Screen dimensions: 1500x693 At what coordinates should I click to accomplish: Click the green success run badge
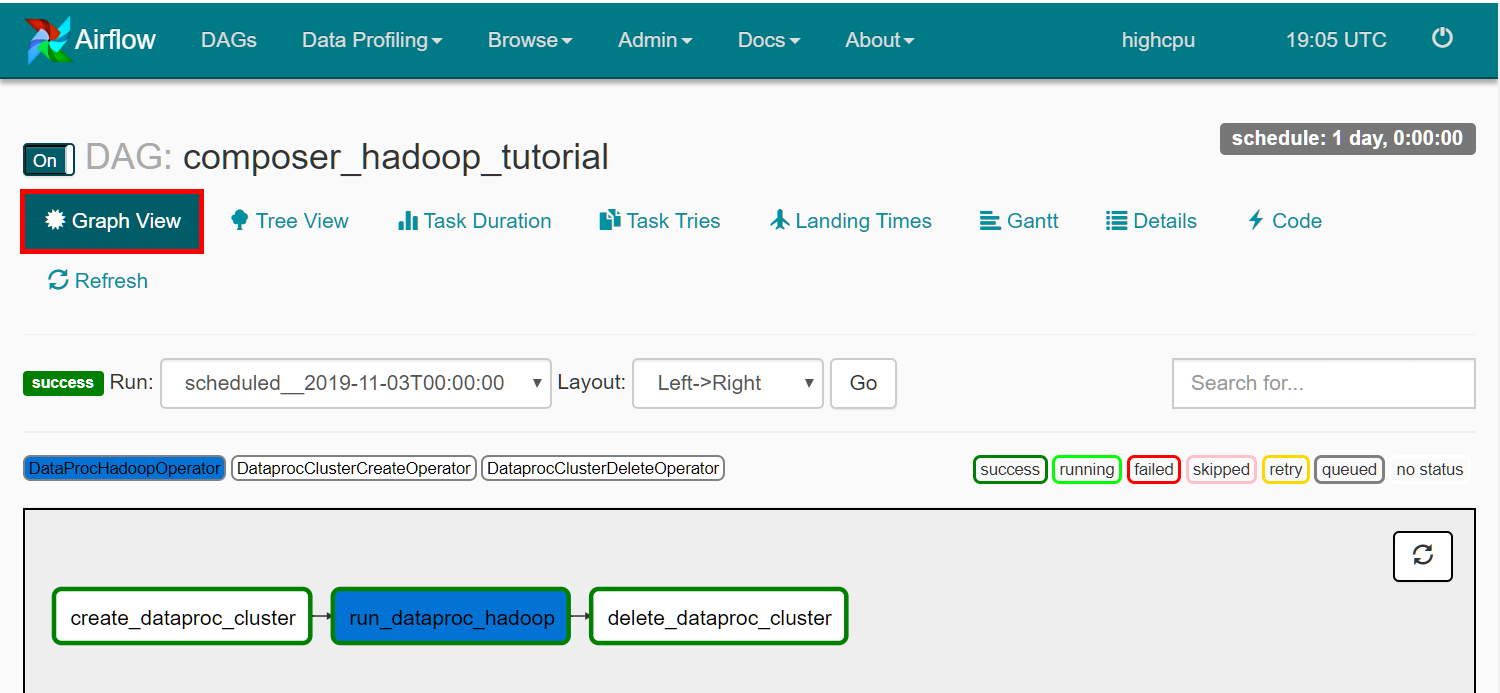[x=63, y=383]
